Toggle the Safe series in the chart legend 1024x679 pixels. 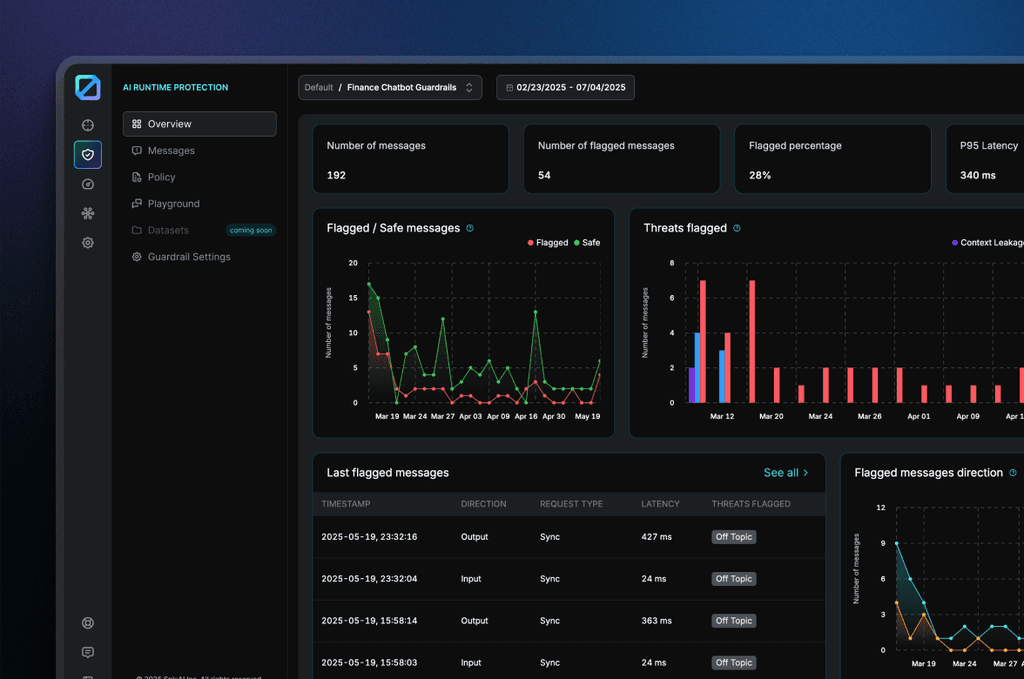(x=590, y=242)
